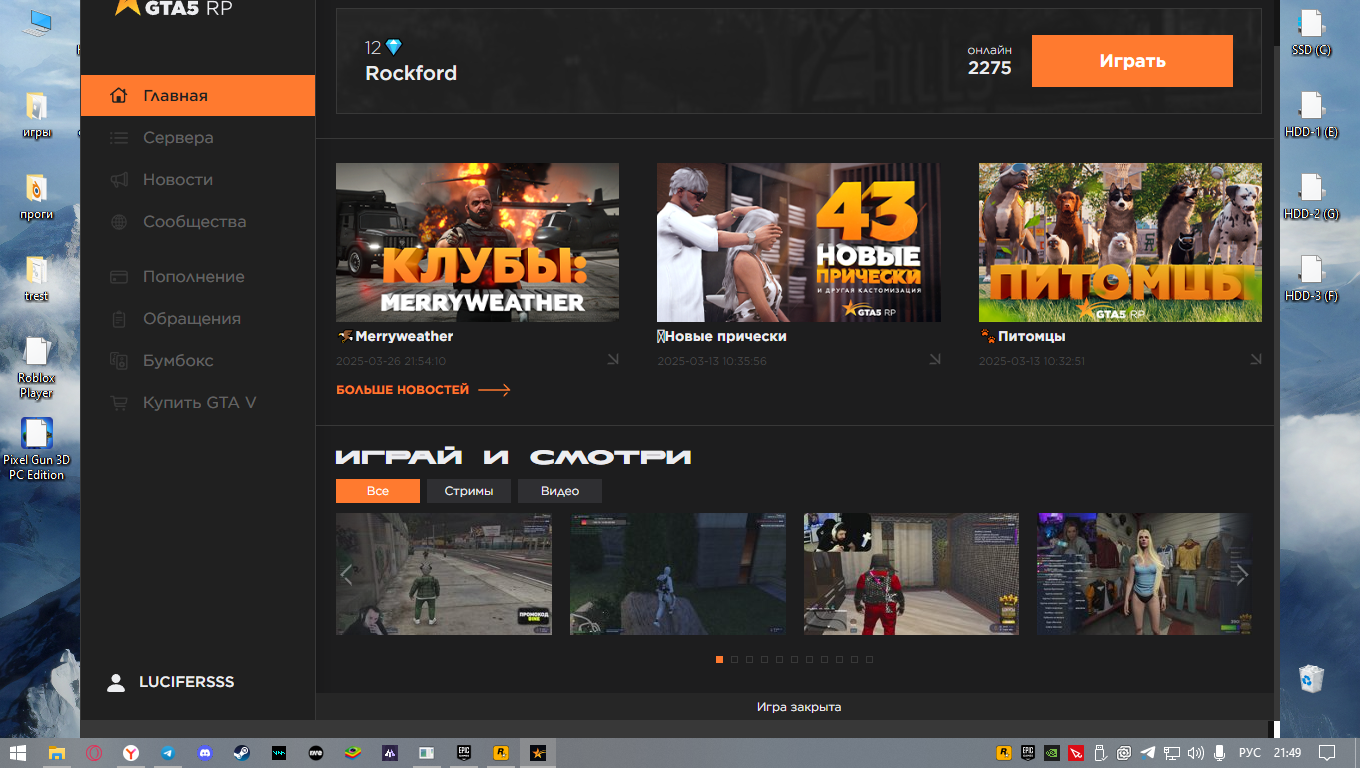The height and width of the screenshot is (768, 1360).
Task: Click the Rockford server name
Action: tap(411, 73)
